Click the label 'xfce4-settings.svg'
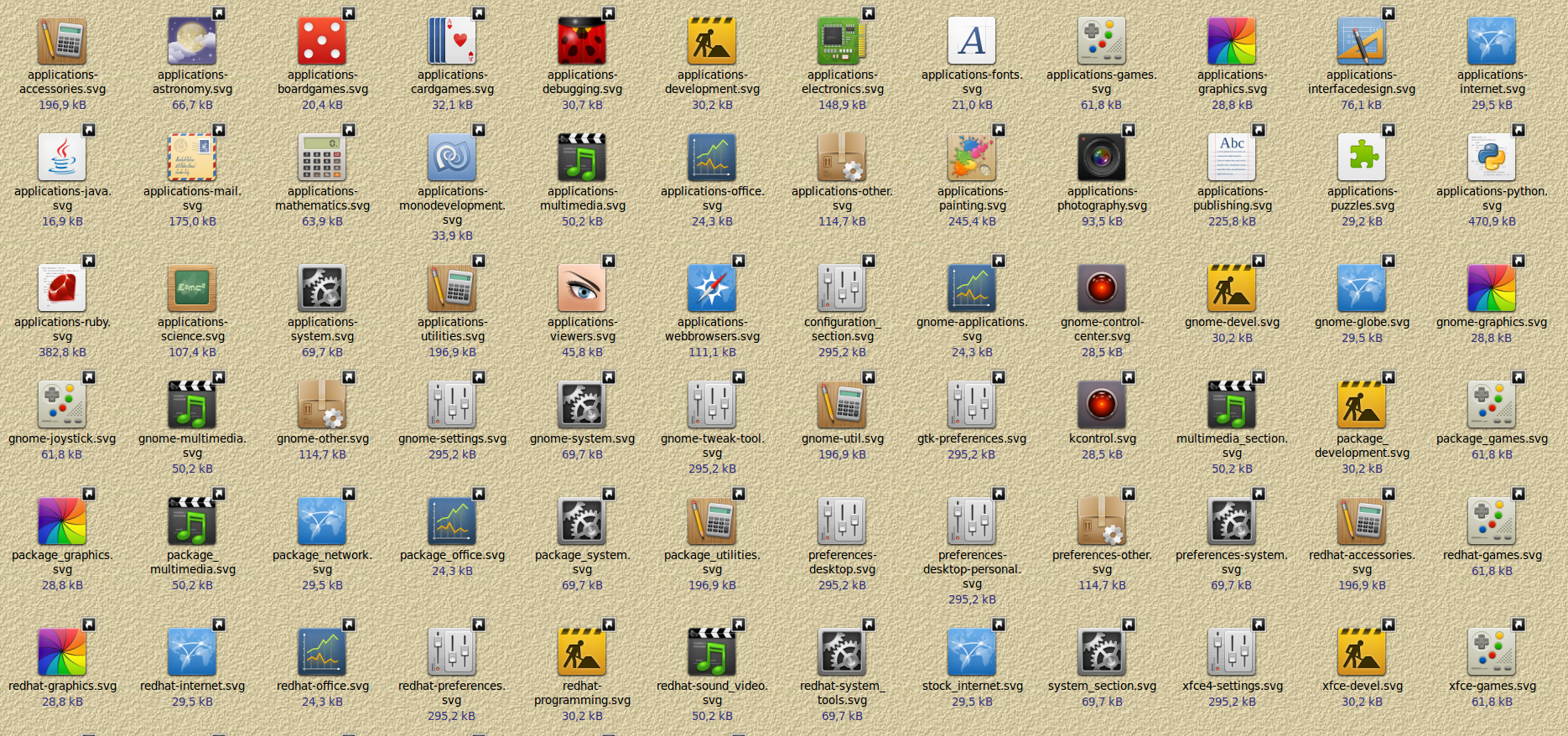1568x736 pixels. tap(1232, 686)
